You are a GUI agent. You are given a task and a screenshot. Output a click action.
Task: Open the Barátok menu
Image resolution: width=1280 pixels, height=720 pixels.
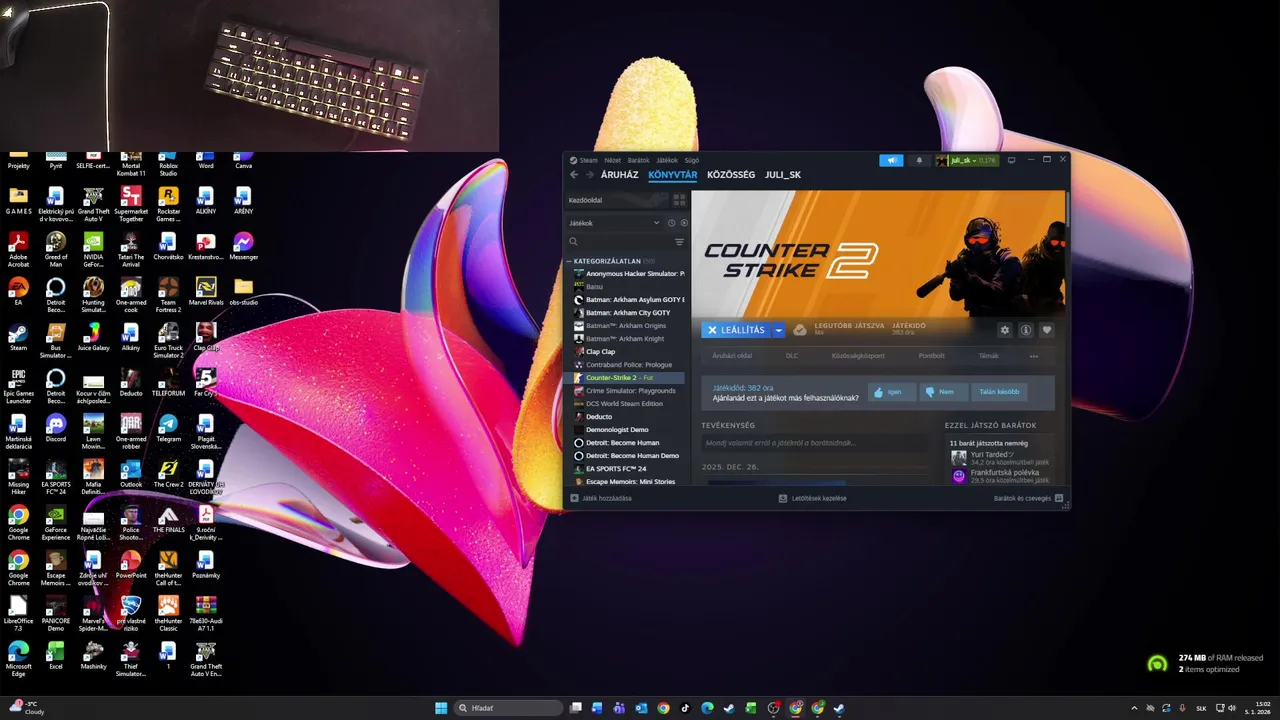click(x=638, y=160)
